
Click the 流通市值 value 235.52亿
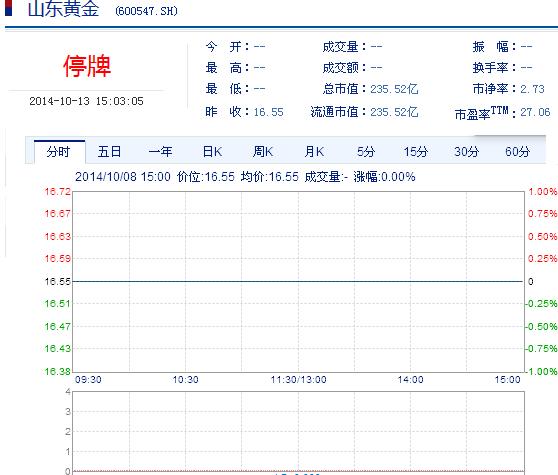tap(394, 112)
